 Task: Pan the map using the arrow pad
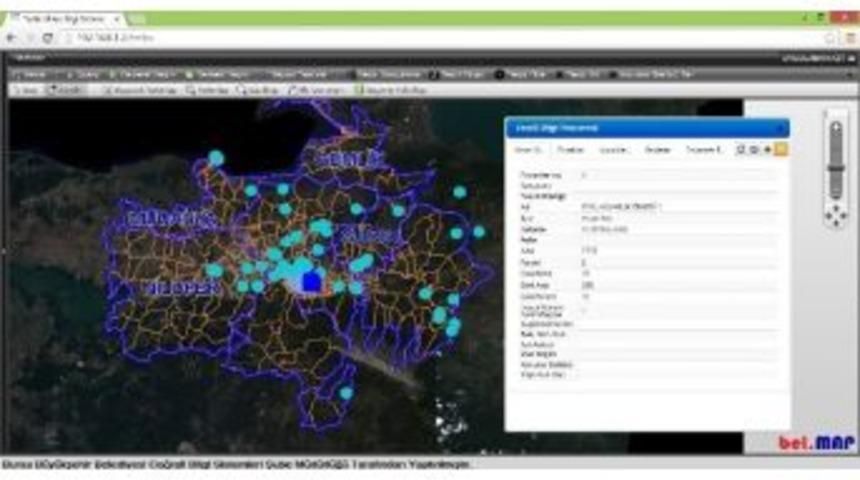pos(836,216)
